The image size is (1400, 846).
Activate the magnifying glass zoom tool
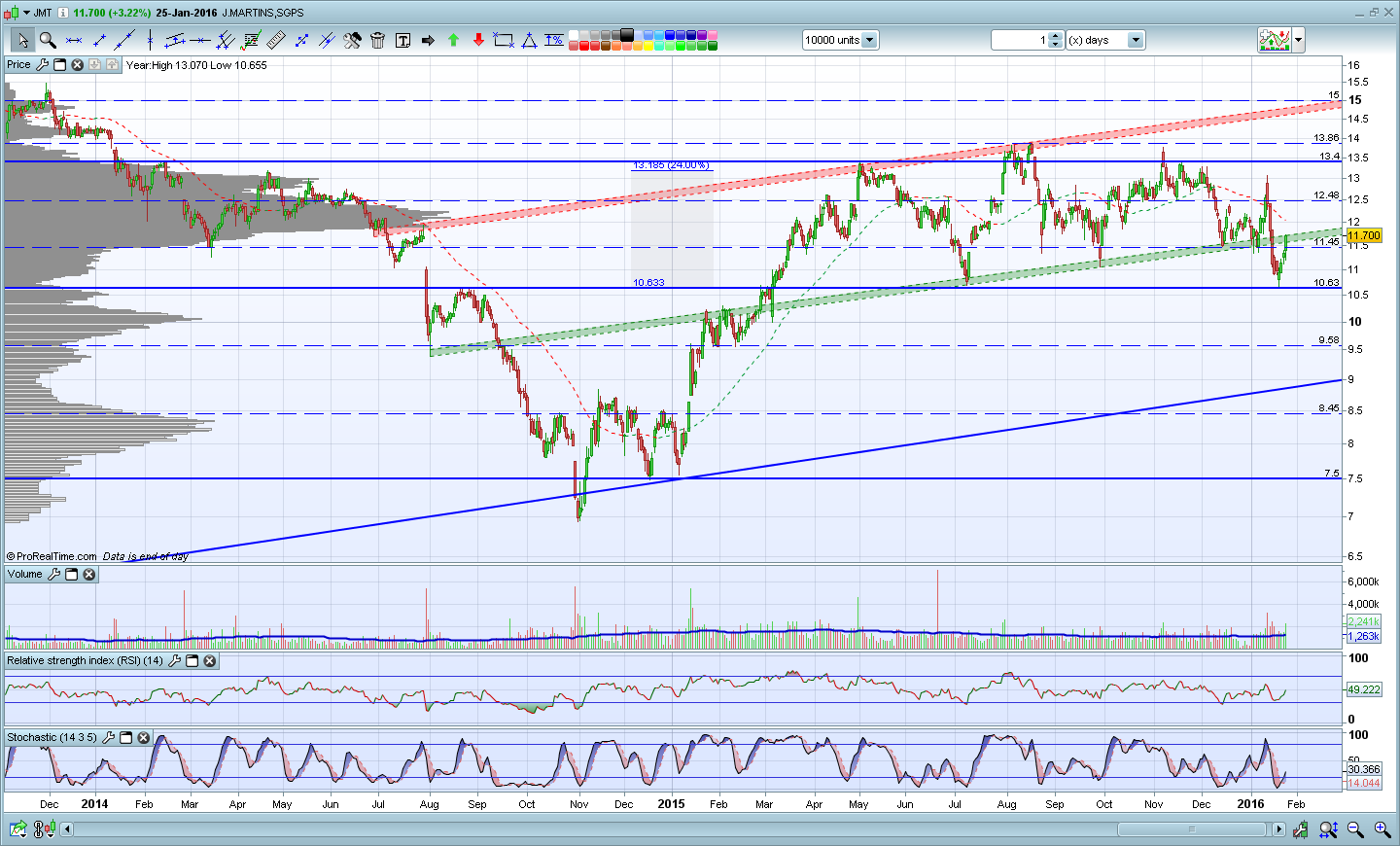coord(48,40)
